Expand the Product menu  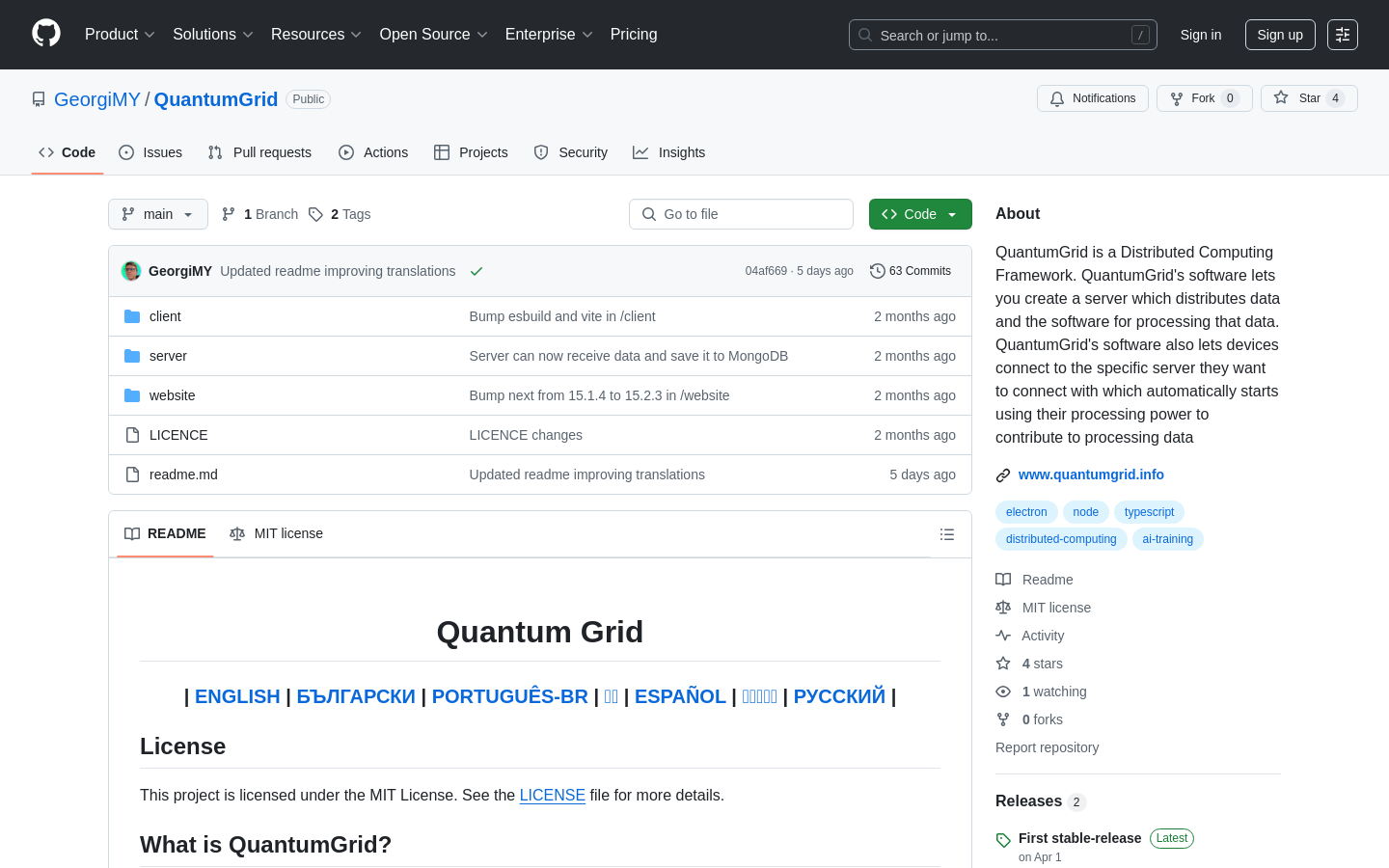[x=120, y=35]
